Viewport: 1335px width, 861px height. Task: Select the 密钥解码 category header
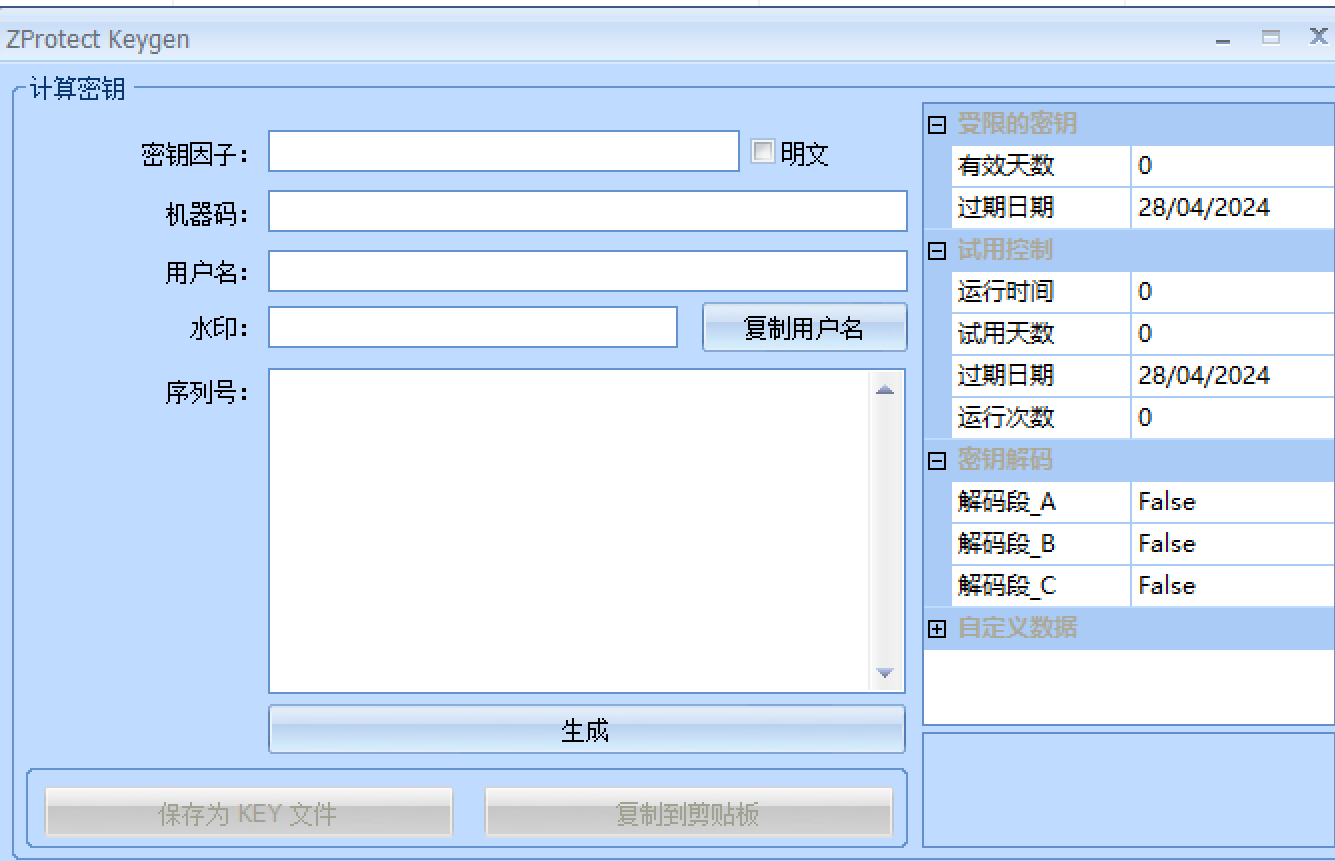pyautogui.click(x=1005, y=460)
